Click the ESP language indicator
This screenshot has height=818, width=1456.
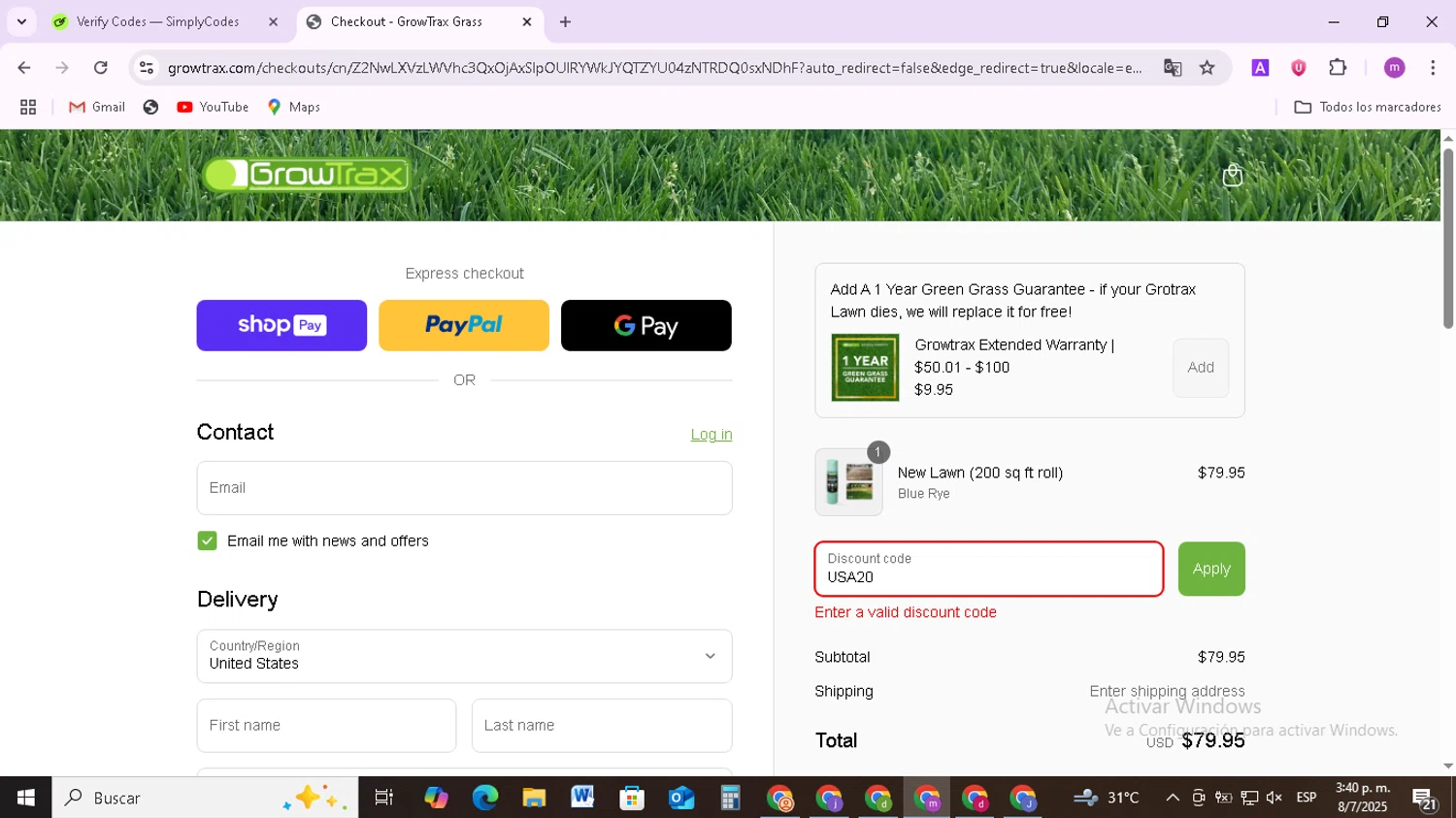pos(1307,798)
